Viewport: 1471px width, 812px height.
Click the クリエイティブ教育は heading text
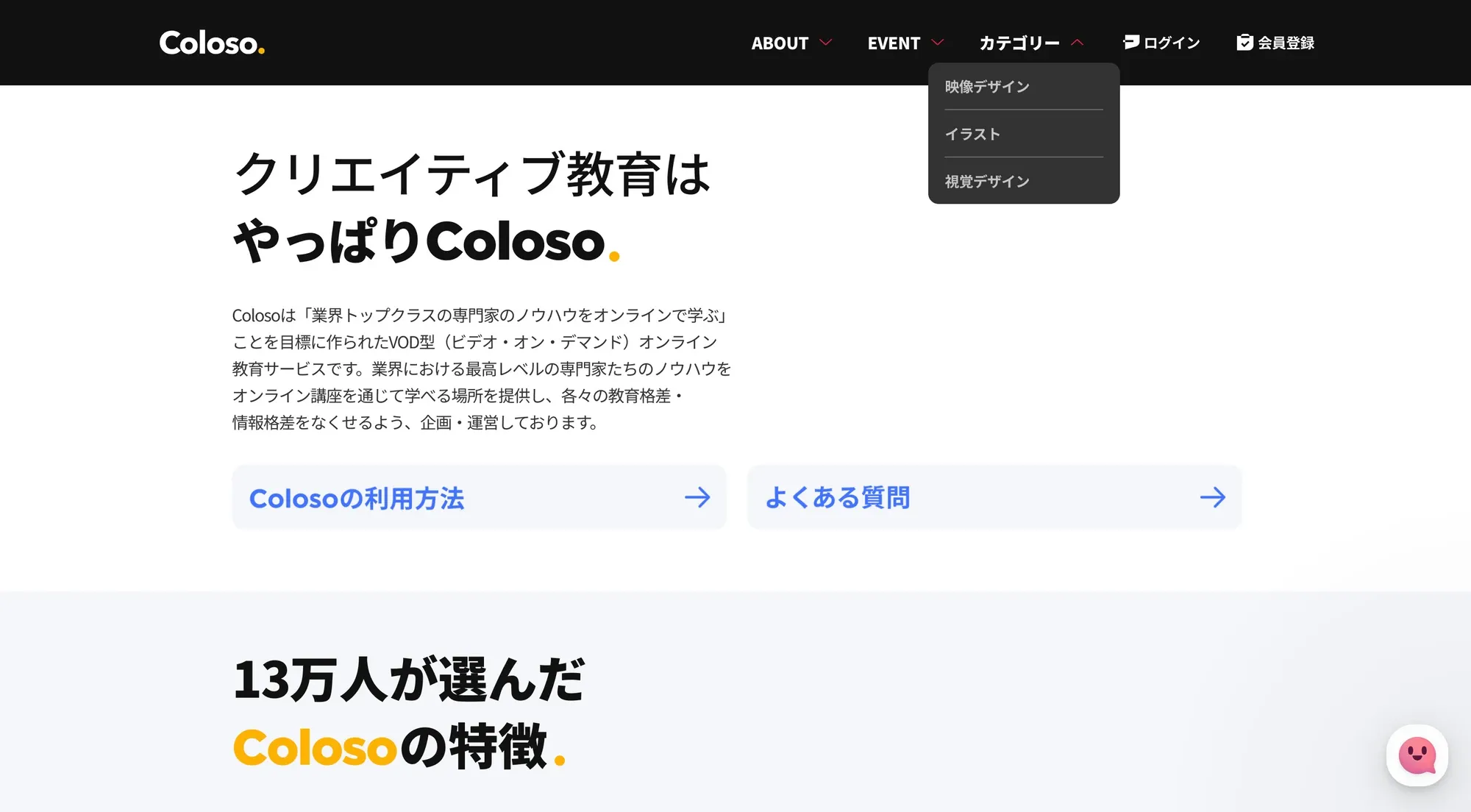coord(471,174)
